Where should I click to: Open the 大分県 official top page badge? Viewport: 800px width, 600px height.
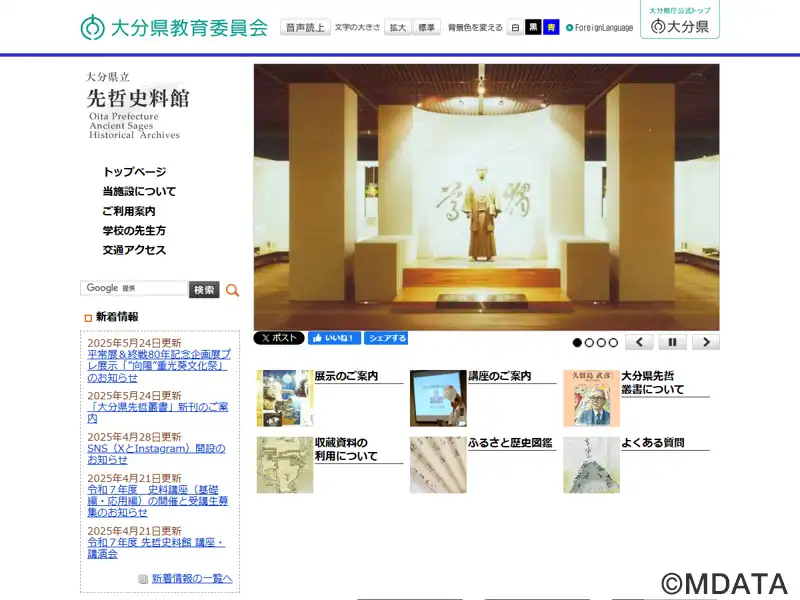(680, 19)
